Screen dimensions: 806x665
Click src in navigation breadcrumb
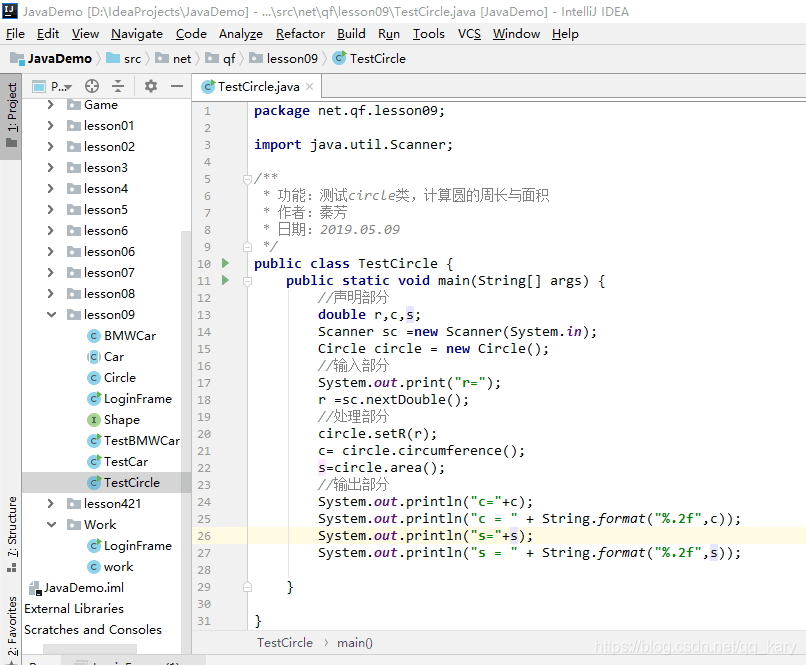123,59
